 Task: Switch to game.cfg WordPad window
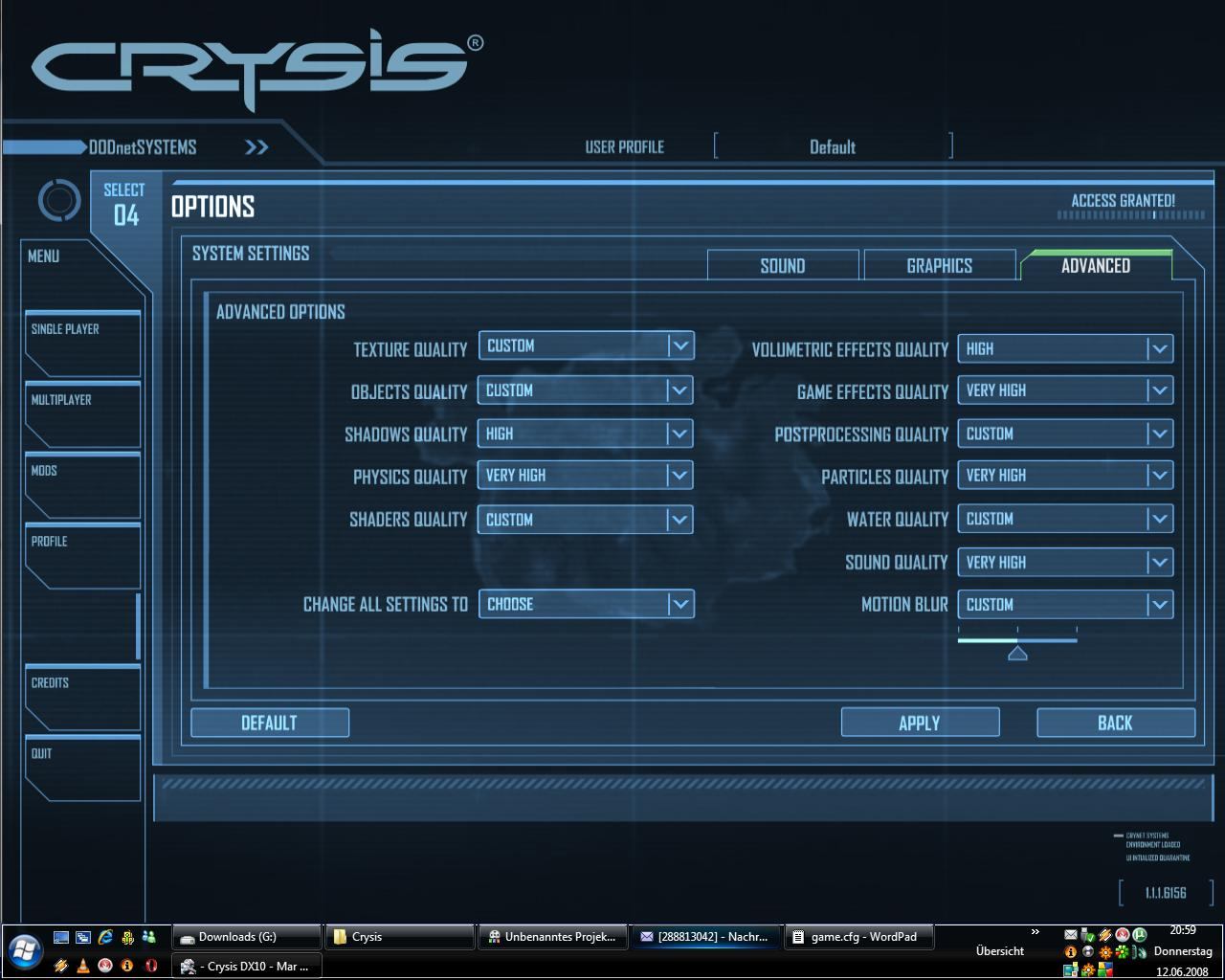click(x=858, y=937)
